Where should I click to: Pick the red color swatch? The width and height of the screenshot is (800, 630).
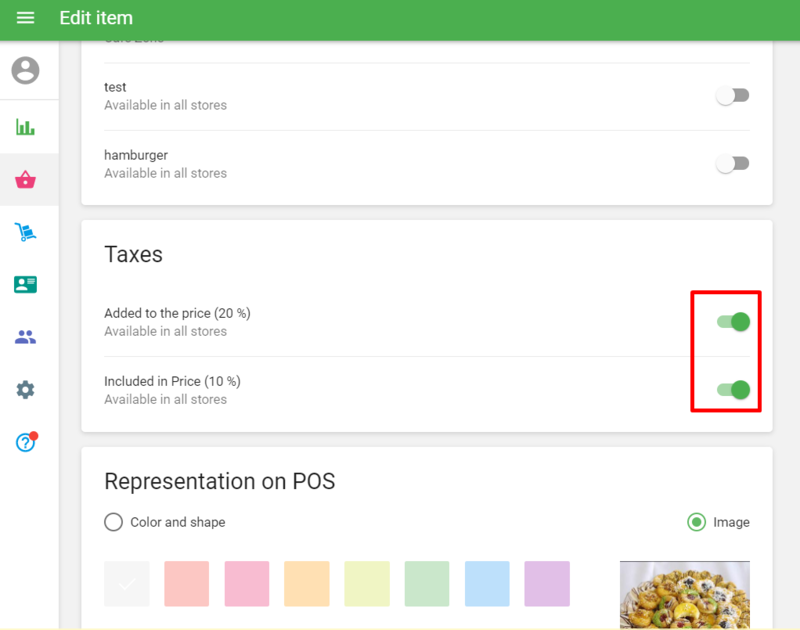[187, 584]
